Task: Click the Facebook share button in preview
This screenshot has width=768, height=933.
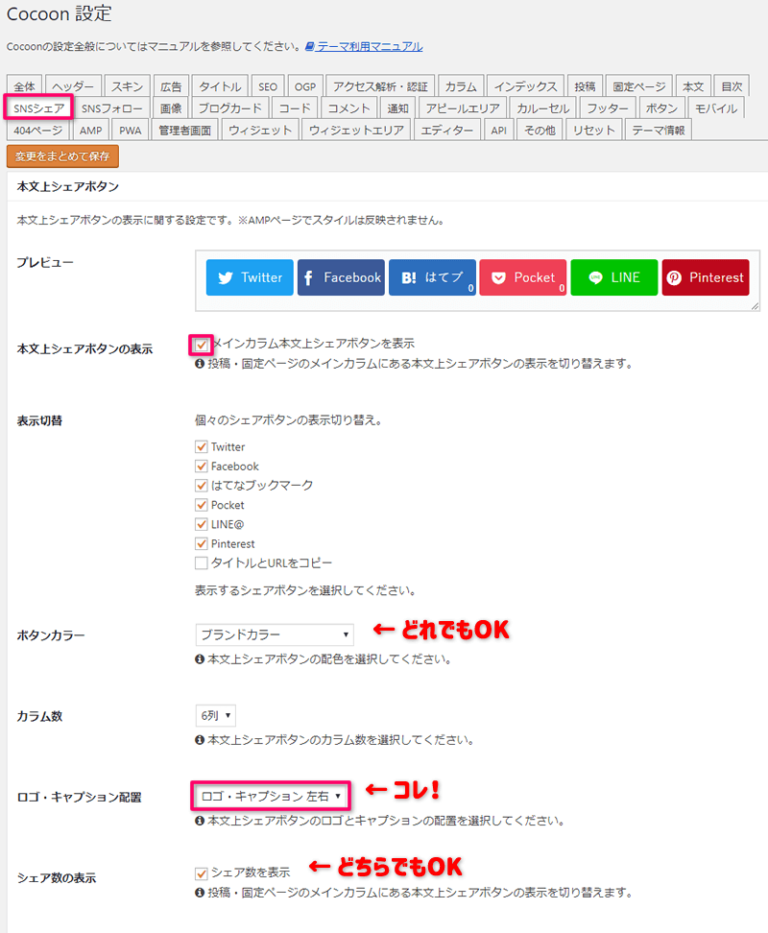Action: pyautogui.click(x=340, y=278)
